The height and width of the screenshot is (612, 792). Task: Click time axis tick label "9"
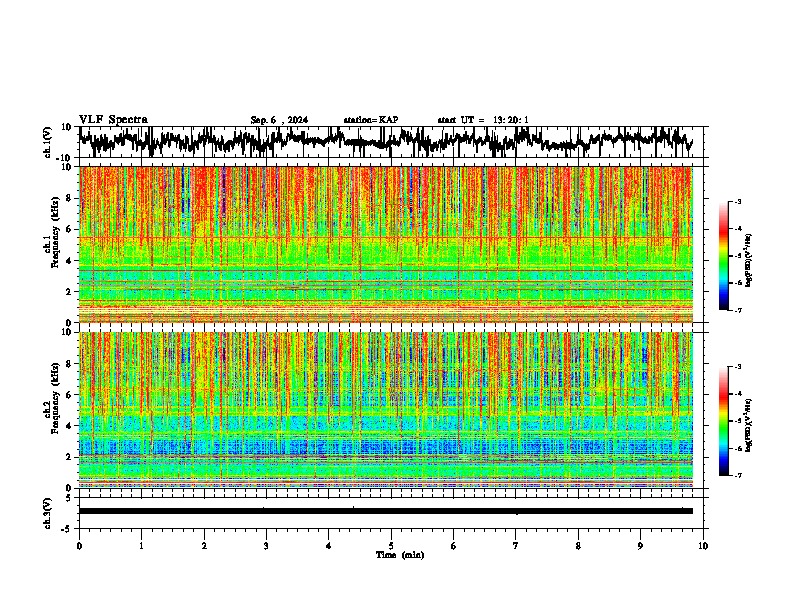(x=640, y=546)
